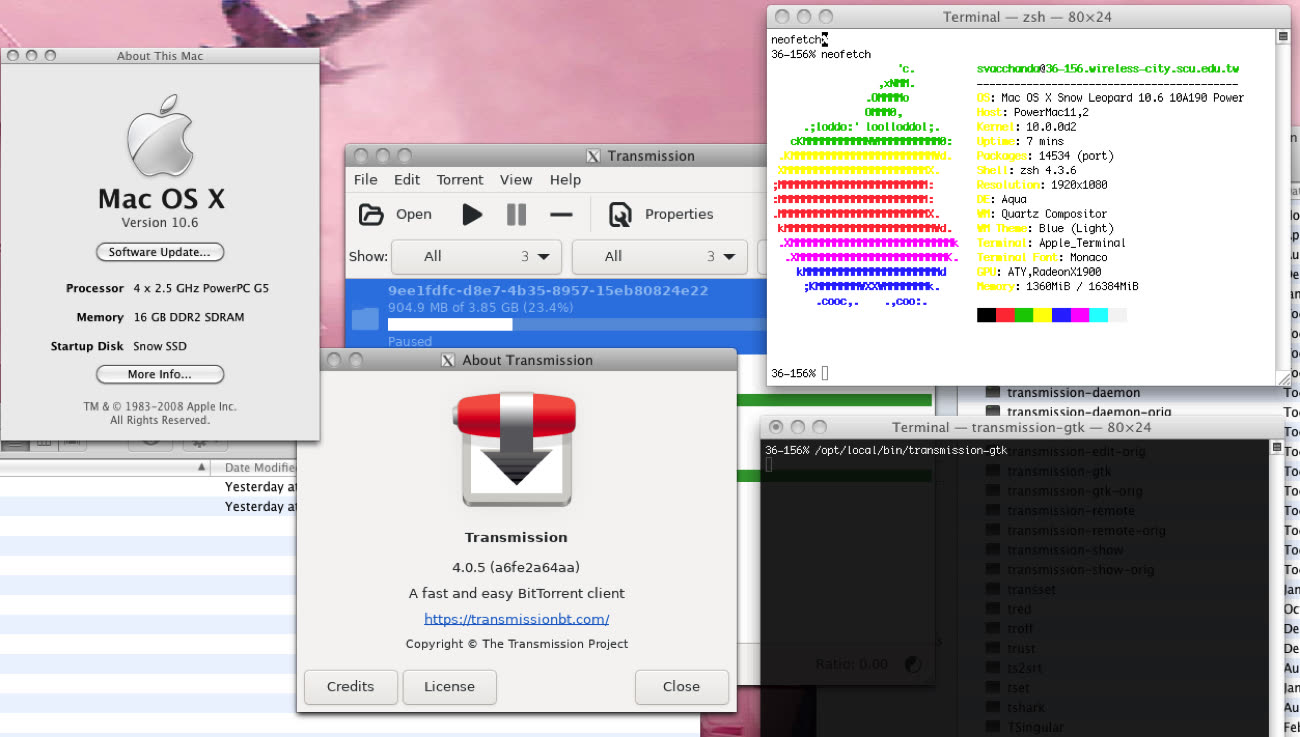Click the Open torrent folder icon
The width and height of the screenshot is (1300, 737).
[x=371, y=214]
